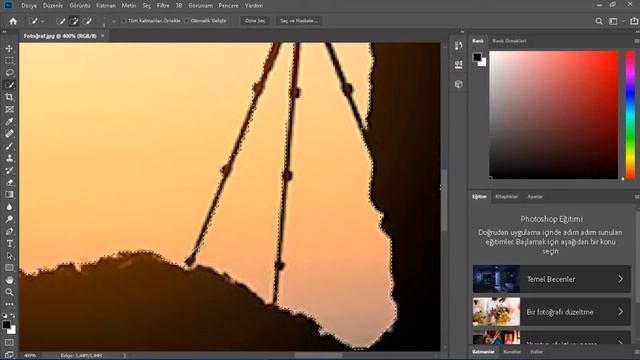640x360 pixels.
Task: Select the Brush tool
Action: [x=9, y=146]
